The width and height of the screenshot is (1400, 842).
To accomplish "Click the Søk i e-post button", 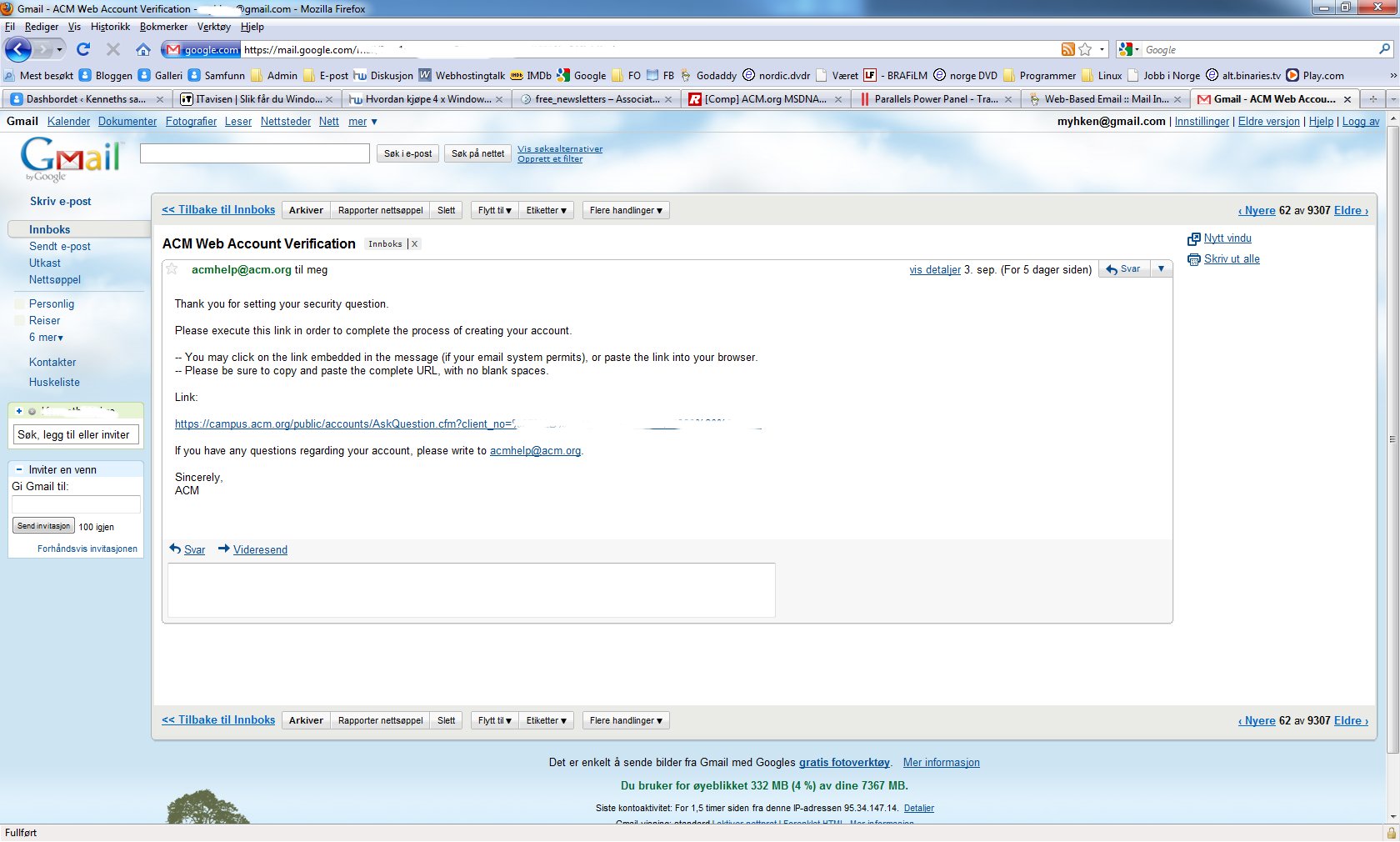I will coord(407,153).
